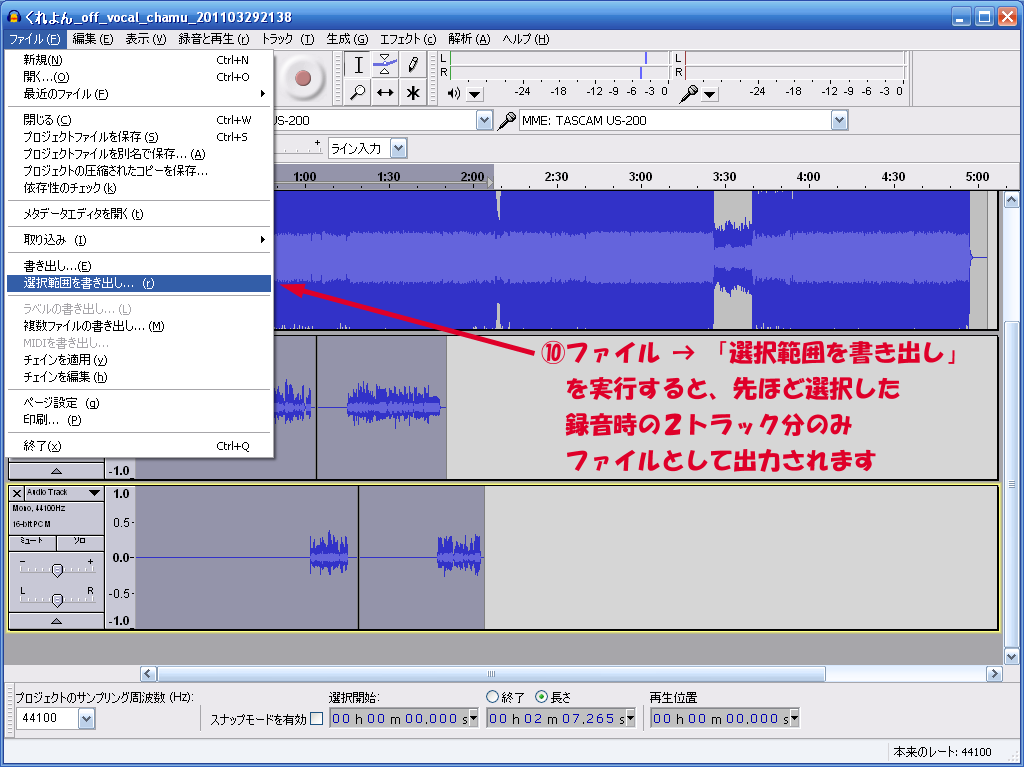This screenshot has height=767, width=1024.
Task: Choose チェインを適用 menu item
Action: tap(138, 360)
